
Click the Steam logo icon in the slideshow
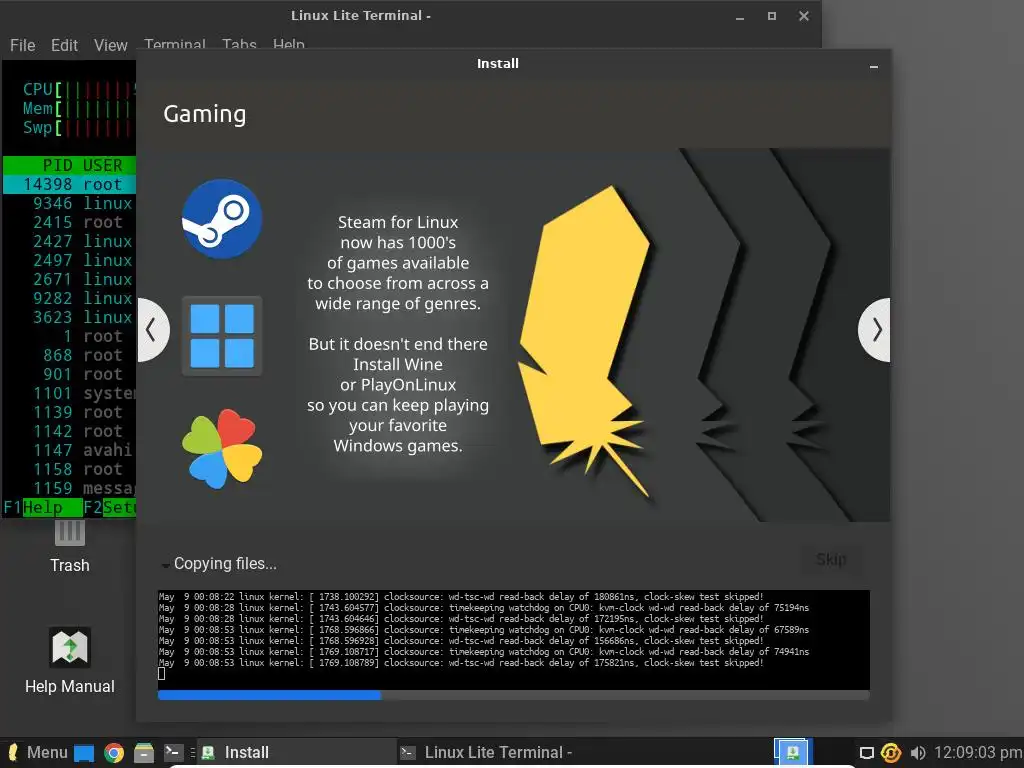point(221,219)
